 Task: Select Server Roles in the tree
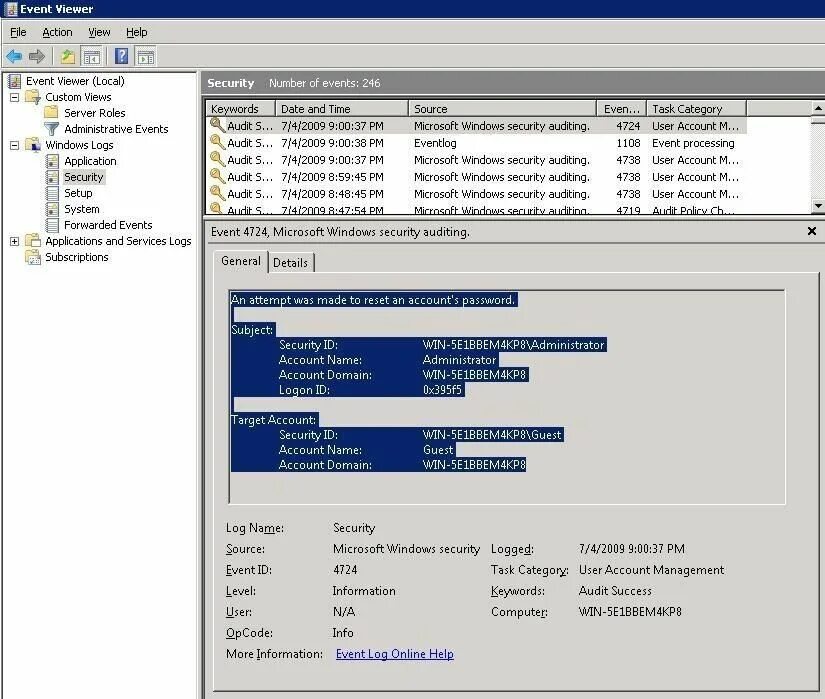coord(95,113)
